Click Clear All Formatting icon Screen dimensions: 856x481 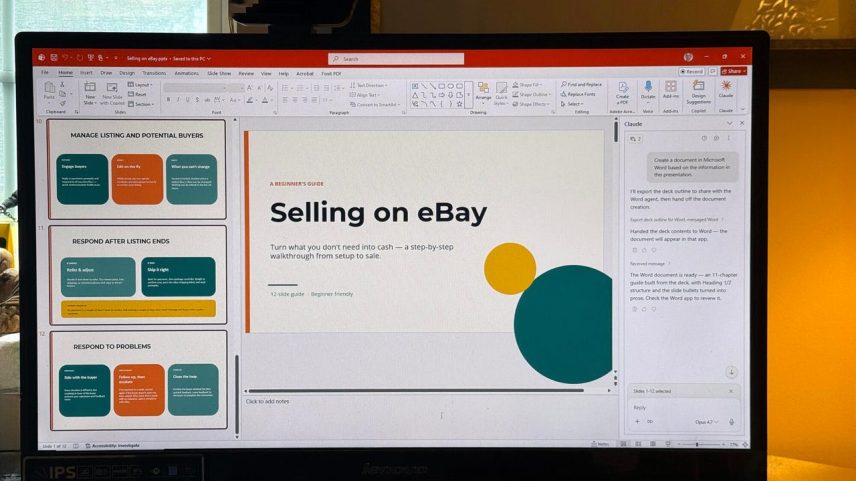pos(270,87)
